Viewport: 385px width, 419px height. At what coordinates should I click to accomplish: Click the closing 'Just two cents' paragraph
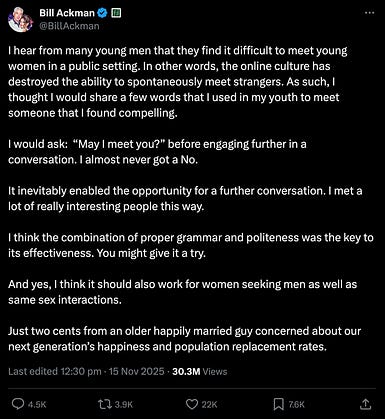(x=185, y=339)
